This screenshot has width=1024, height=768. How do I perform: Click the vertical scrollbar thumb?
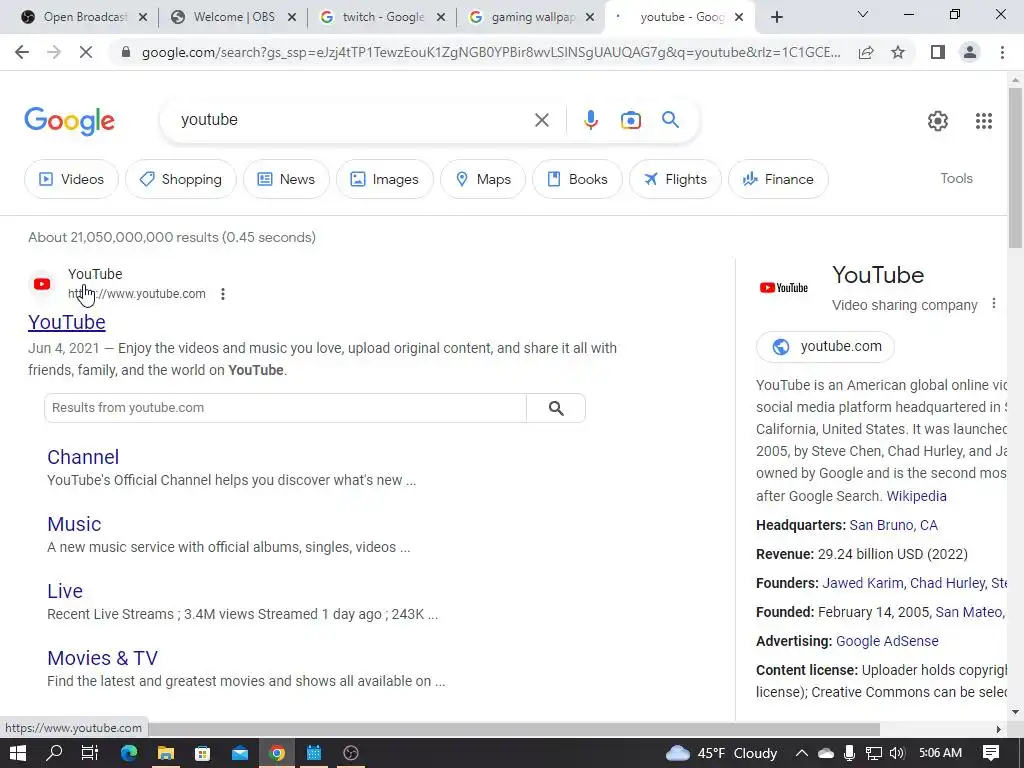click(x=1015, y=167)
